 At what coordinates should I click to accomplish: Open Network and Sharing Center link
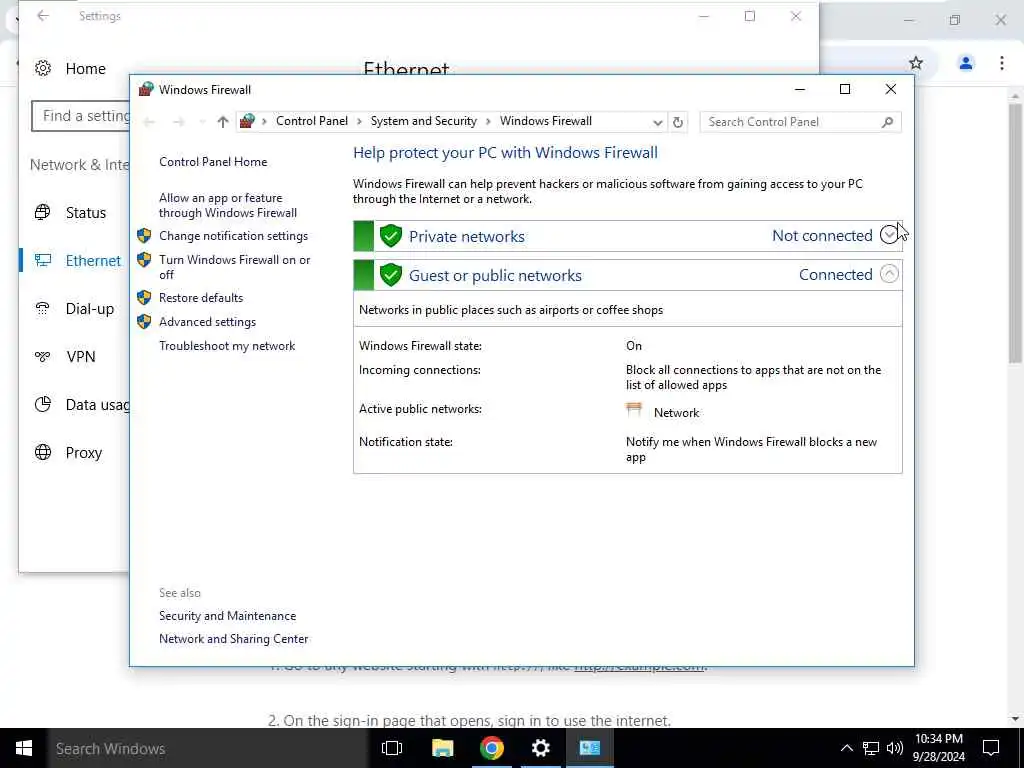[233, 639]
